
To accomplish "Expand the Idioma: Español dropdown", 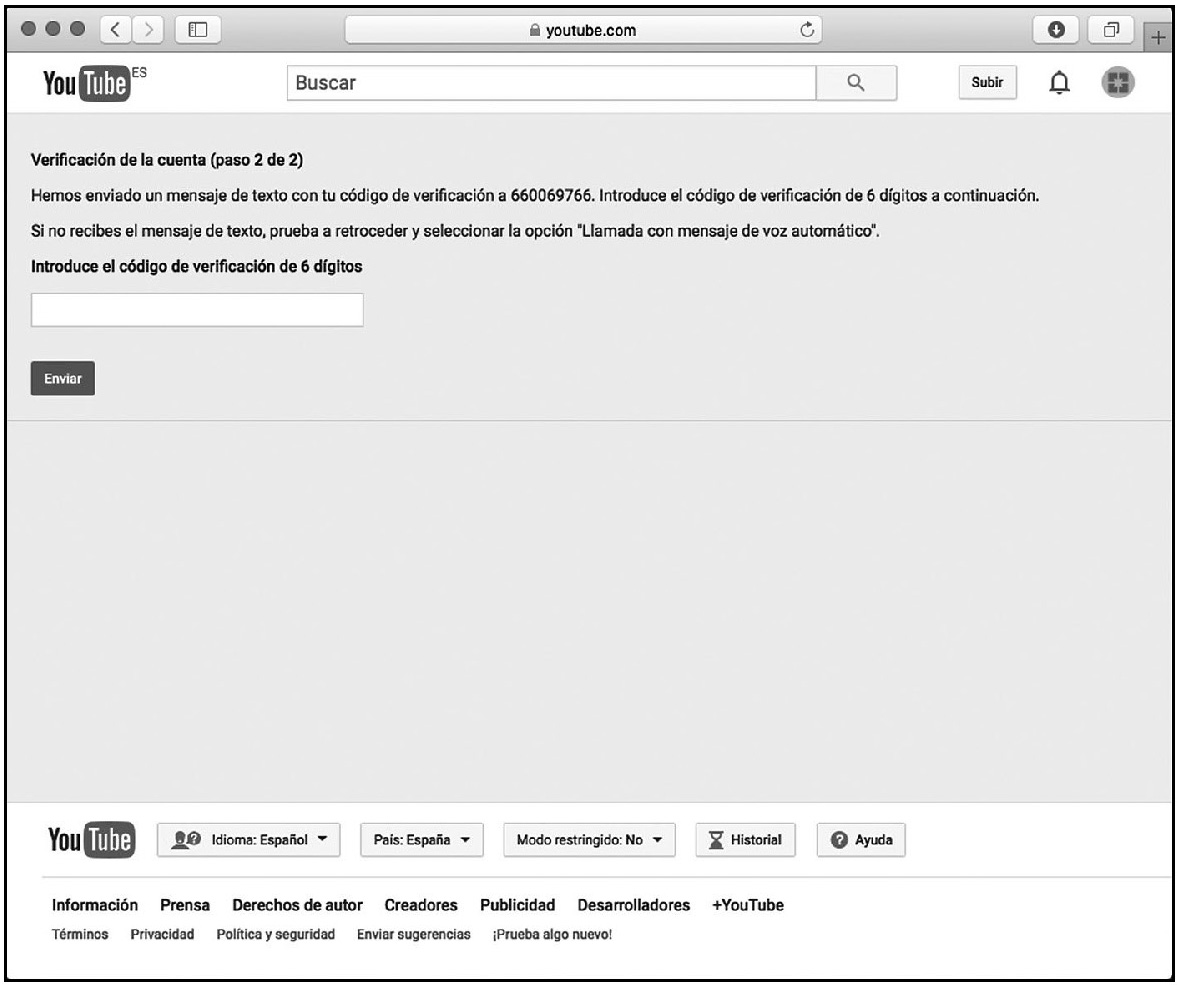I will [249, 840].
